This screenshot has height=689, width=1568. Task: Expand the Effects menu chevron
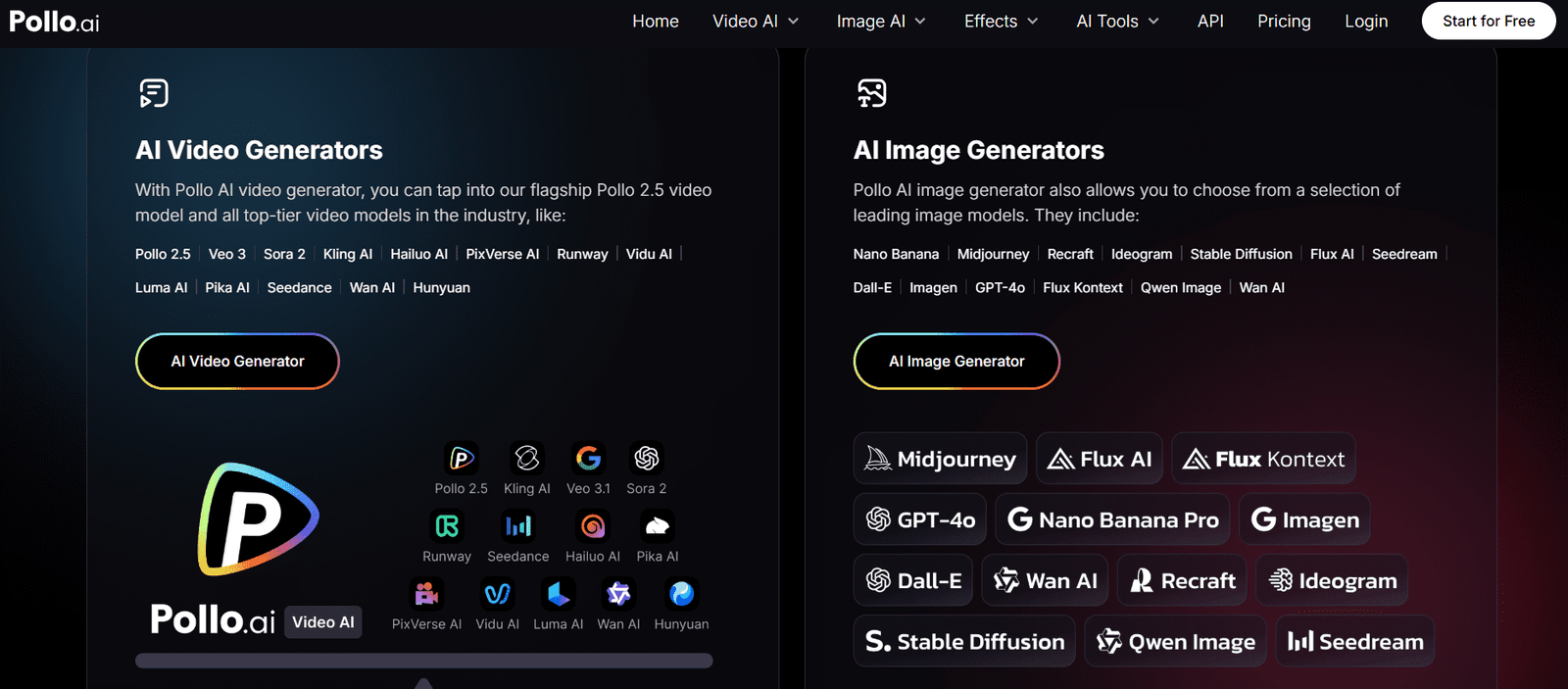[1032, 22]
